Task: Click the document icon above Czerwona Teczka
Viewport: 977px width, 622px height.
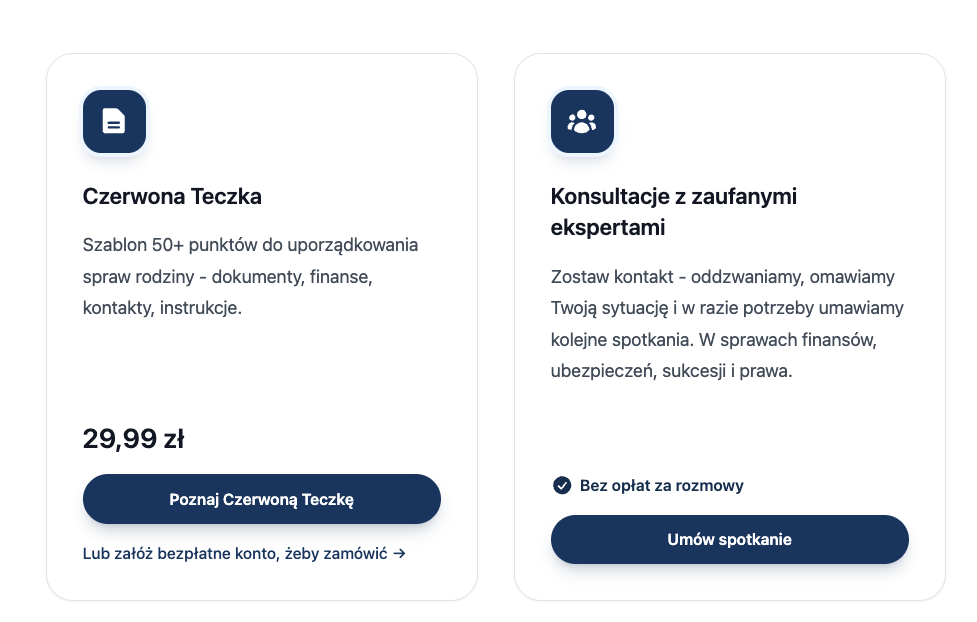Action: pyautogui.click(x=114, y=122)
